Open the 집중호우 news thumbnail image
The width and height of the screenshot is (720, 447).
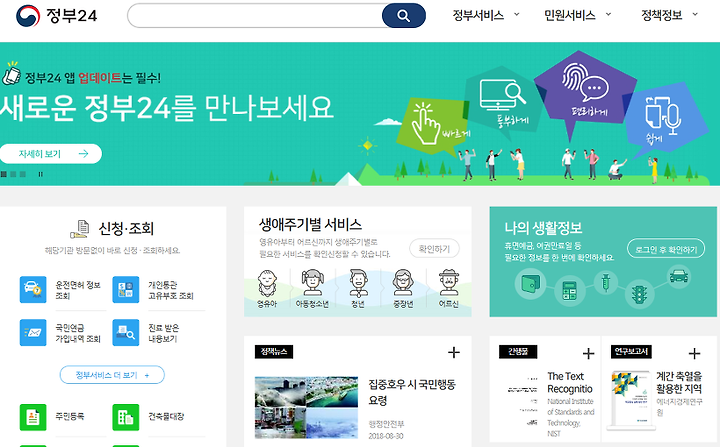[x=306, y=407]
